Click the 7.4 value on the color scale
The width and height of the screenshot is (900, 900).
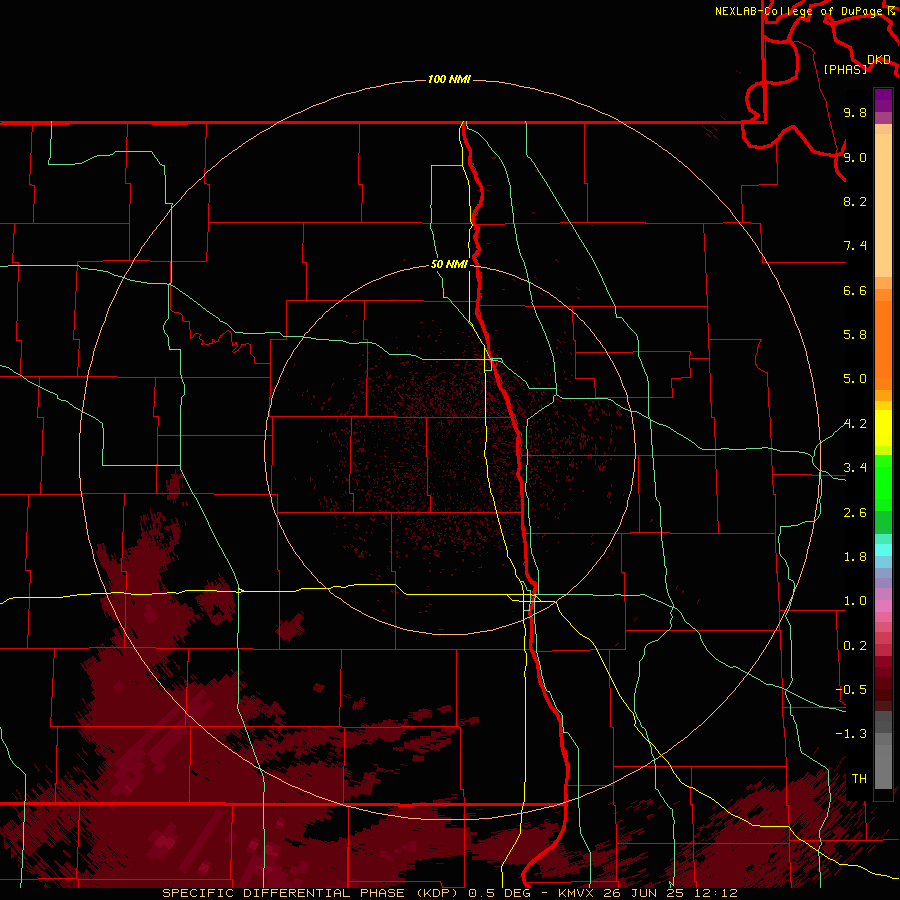tap(855, 246)
